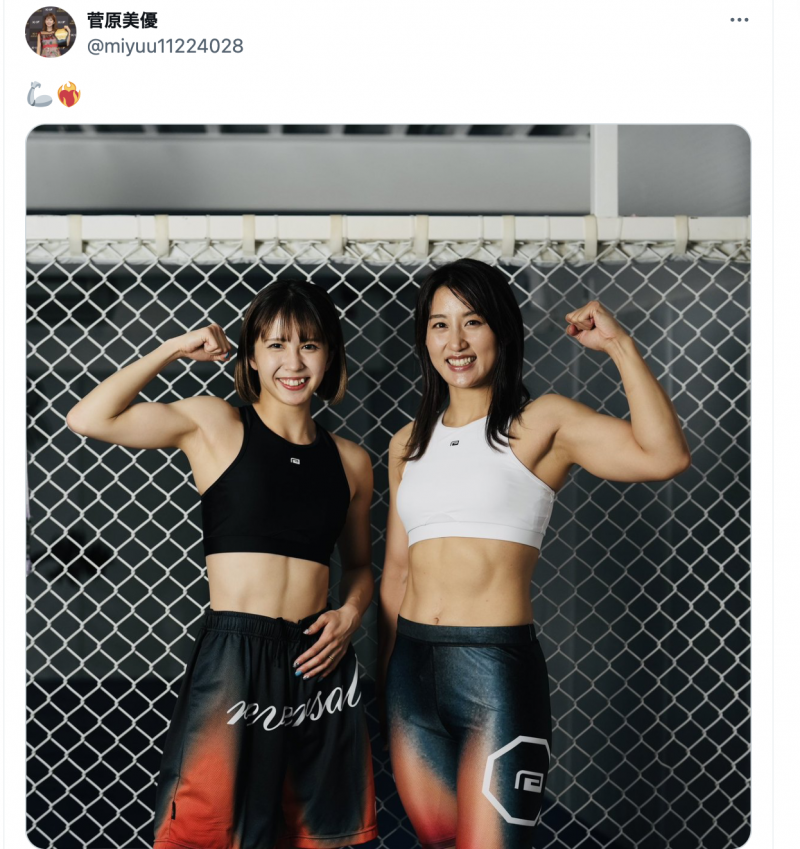
Task: Open the three-dot more options menu
Action: [739, 20]
